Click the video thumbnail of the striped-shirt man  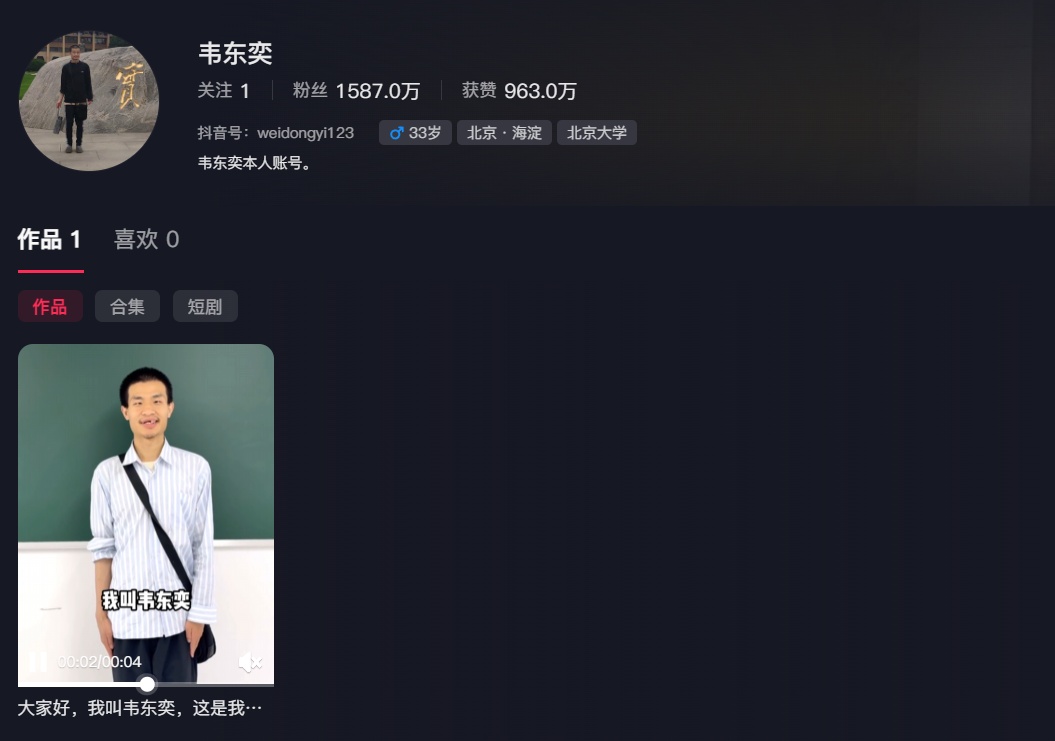tap(146, 515)
